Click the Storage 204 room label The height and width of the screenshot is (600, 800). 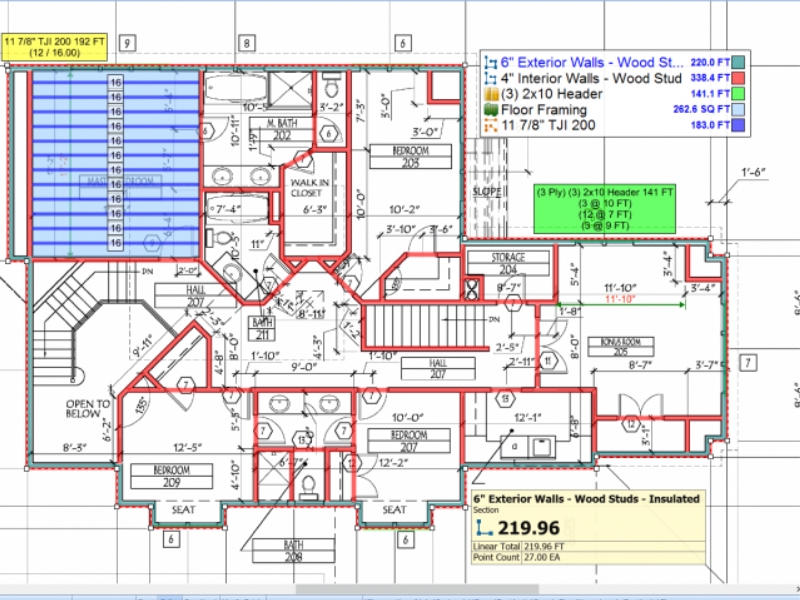(507, 263)
